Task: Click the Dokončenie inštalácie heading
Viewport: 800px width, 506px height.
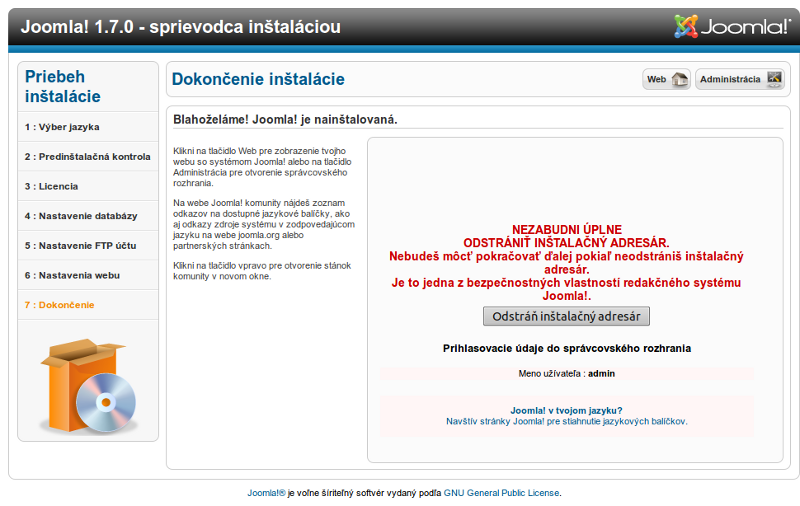Action: (258, 79)
